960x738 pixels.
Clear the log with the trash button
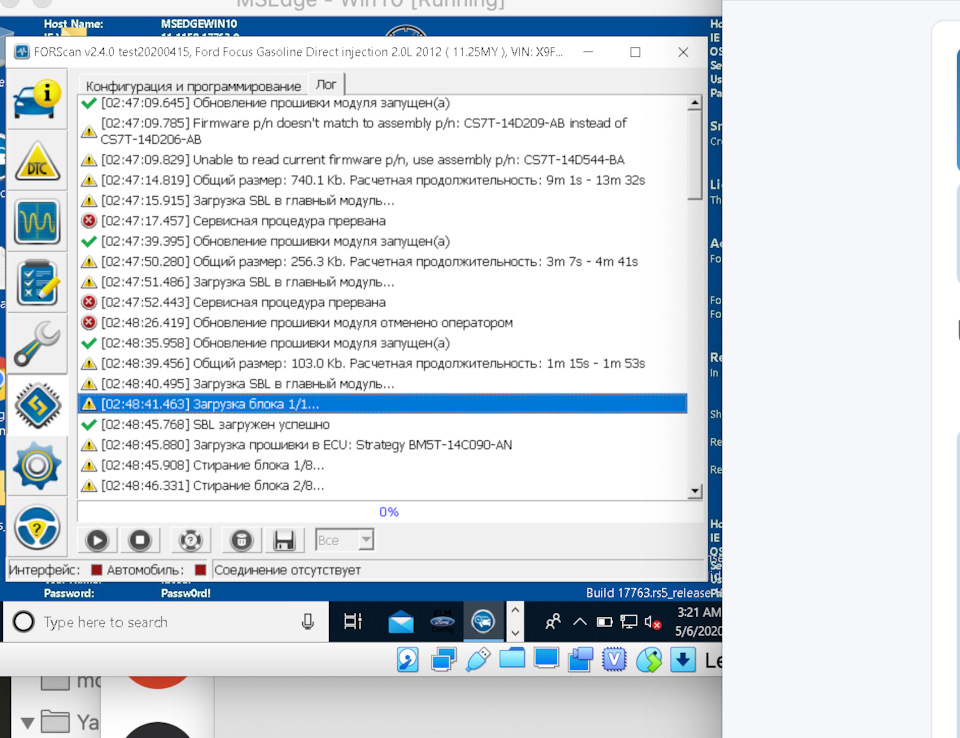tap(241, 540)
